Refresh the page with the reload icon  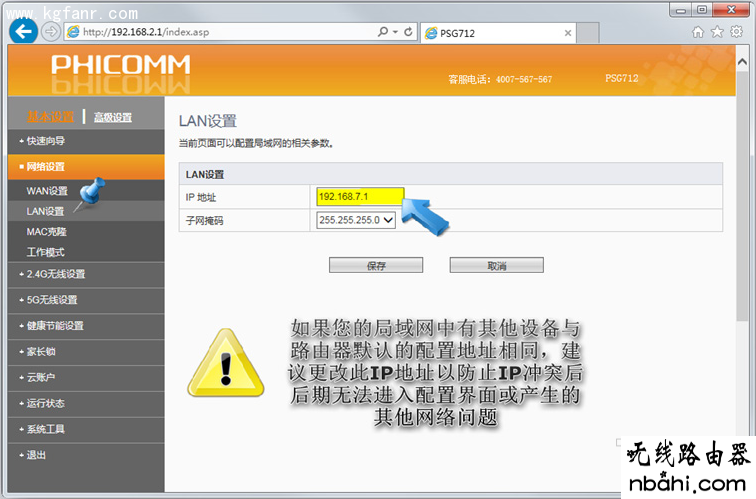pos(408,32)
